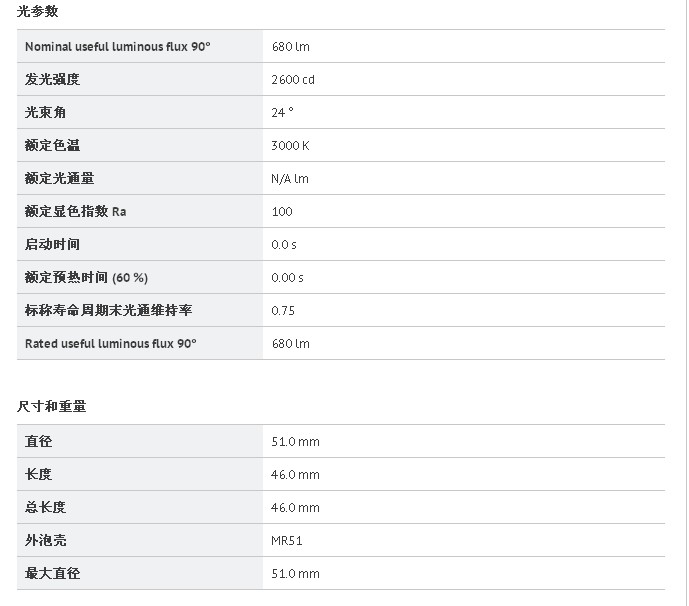Click the Rated useful luminous flux 90° label

click(x=110, y=343)
